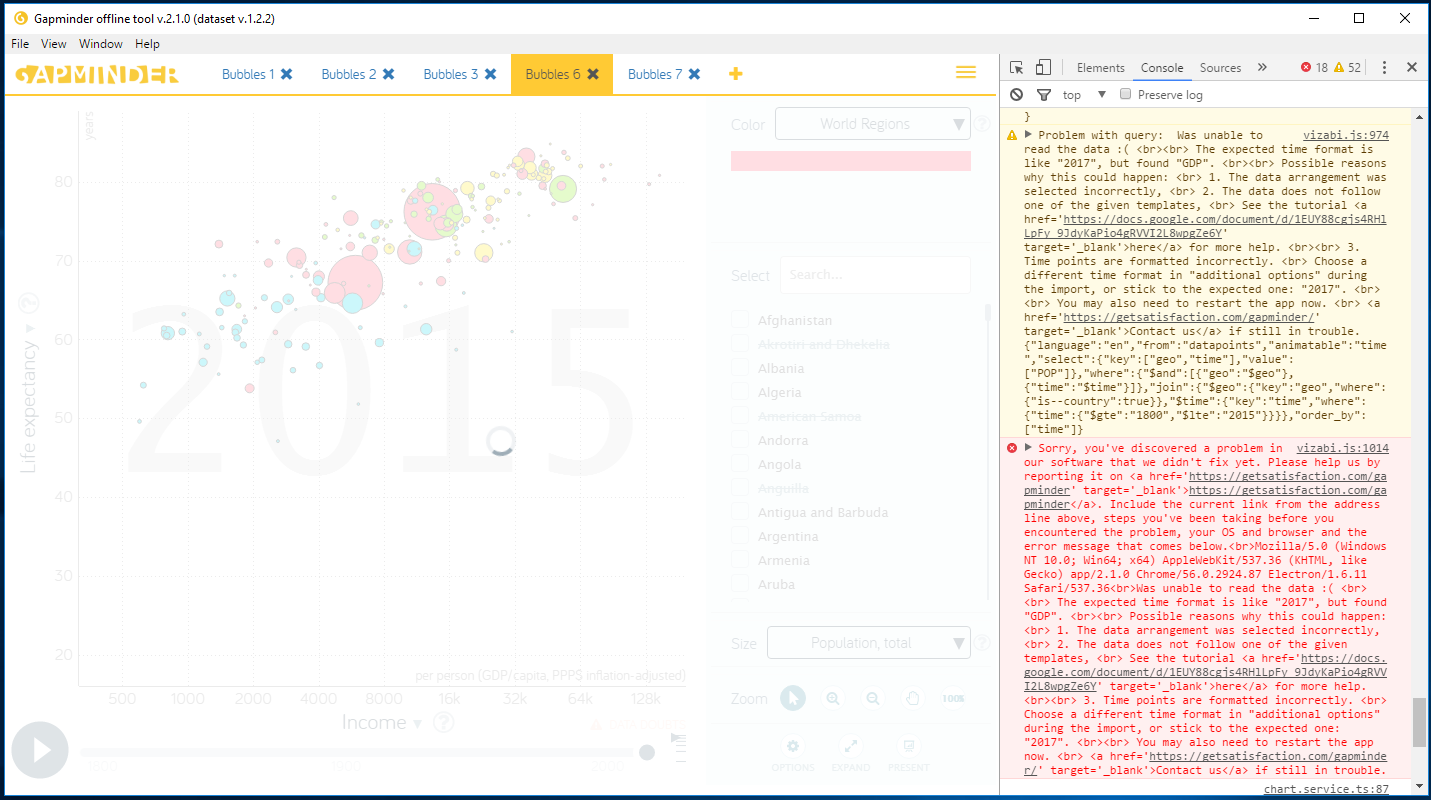Activate the pan hand tool
The image size is (1431, 800).
913,699
